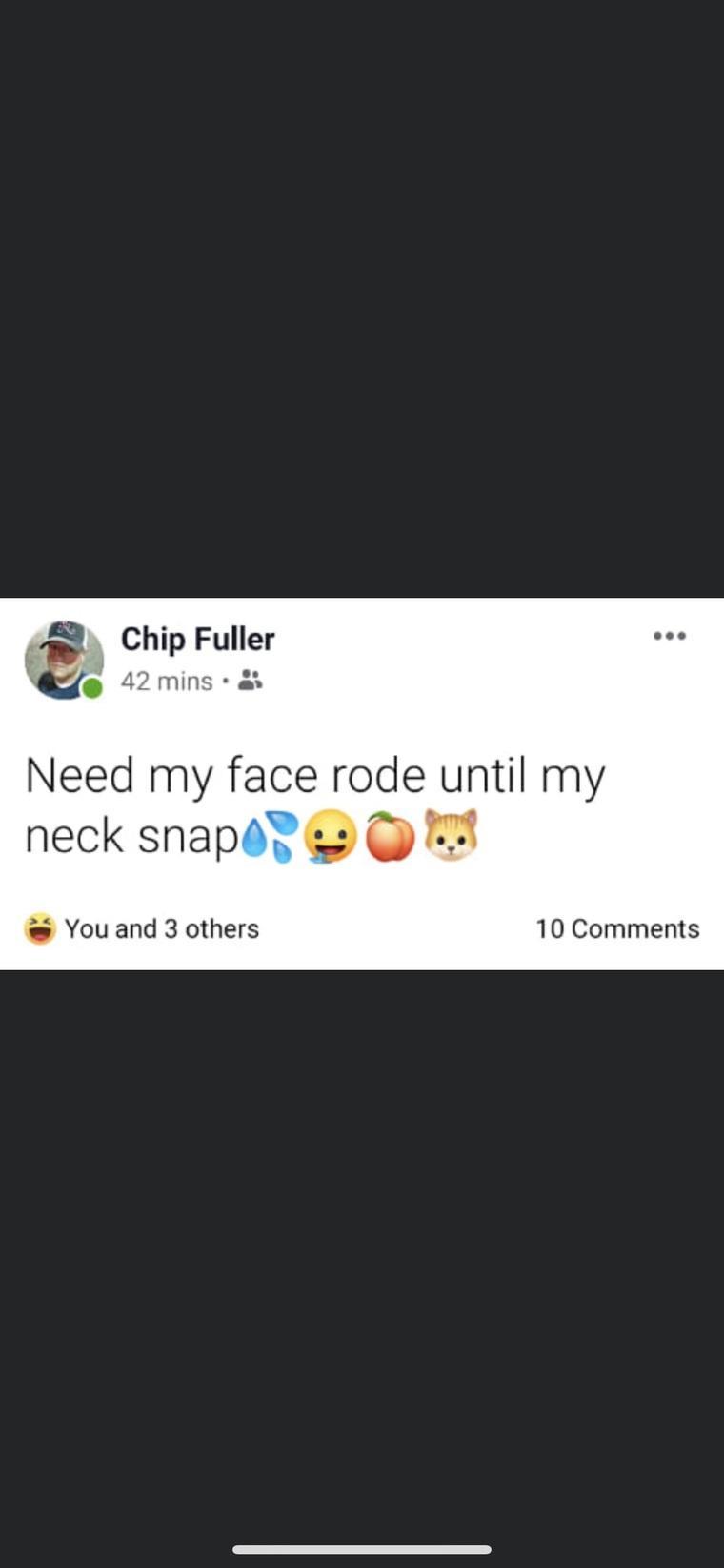
Task: Tap the dark area above the post
Action: click(362, 298)
